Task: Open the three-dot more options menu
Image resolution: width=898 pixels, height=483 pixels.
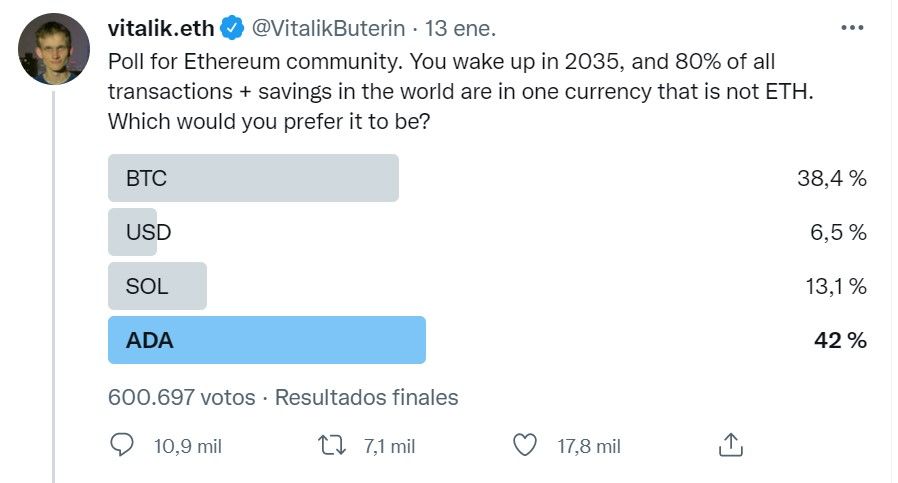Action: pyautogui.click(x=852, y=28)
